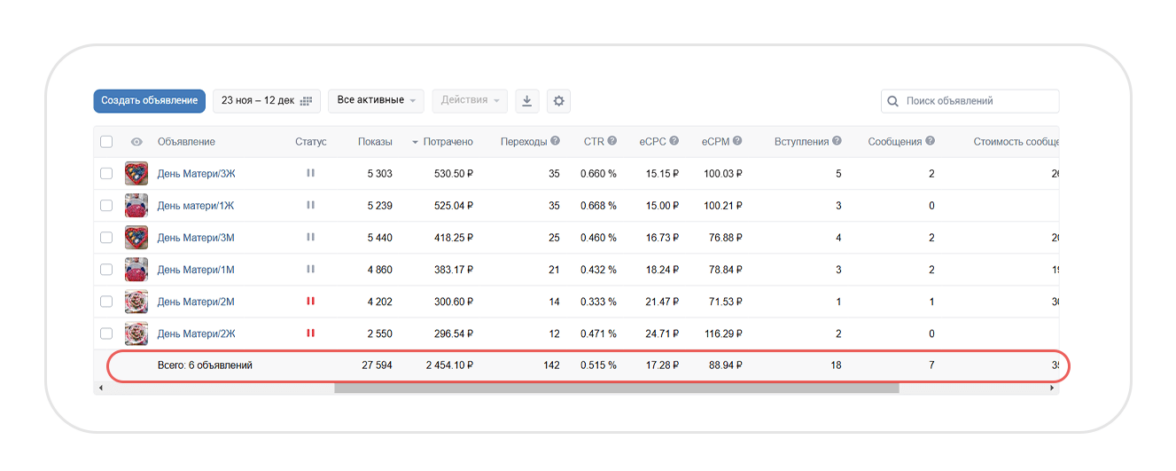The image size is (1176, 471).
Task: Toggle the eye visibility column icon
Action: [137, 142]
